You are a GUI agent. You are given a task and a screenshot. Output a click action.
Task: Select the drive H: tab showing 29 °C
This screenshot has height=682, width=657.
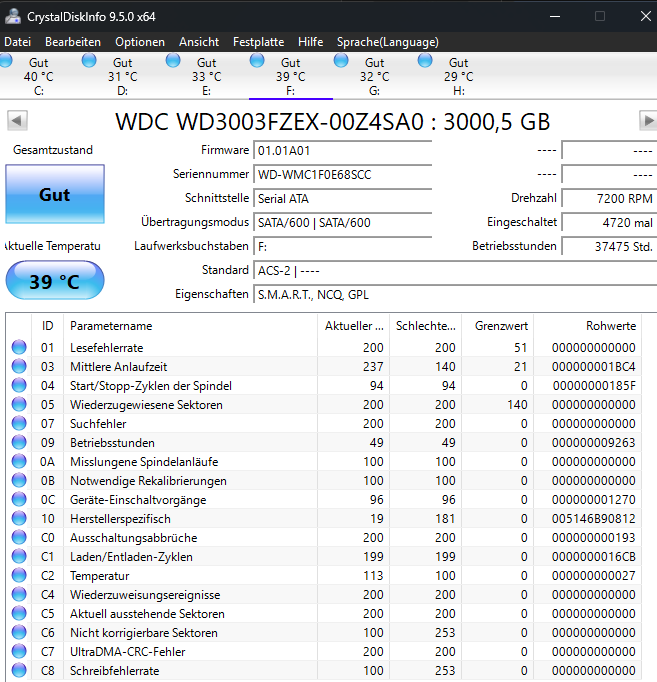click(x=458, y=77)
